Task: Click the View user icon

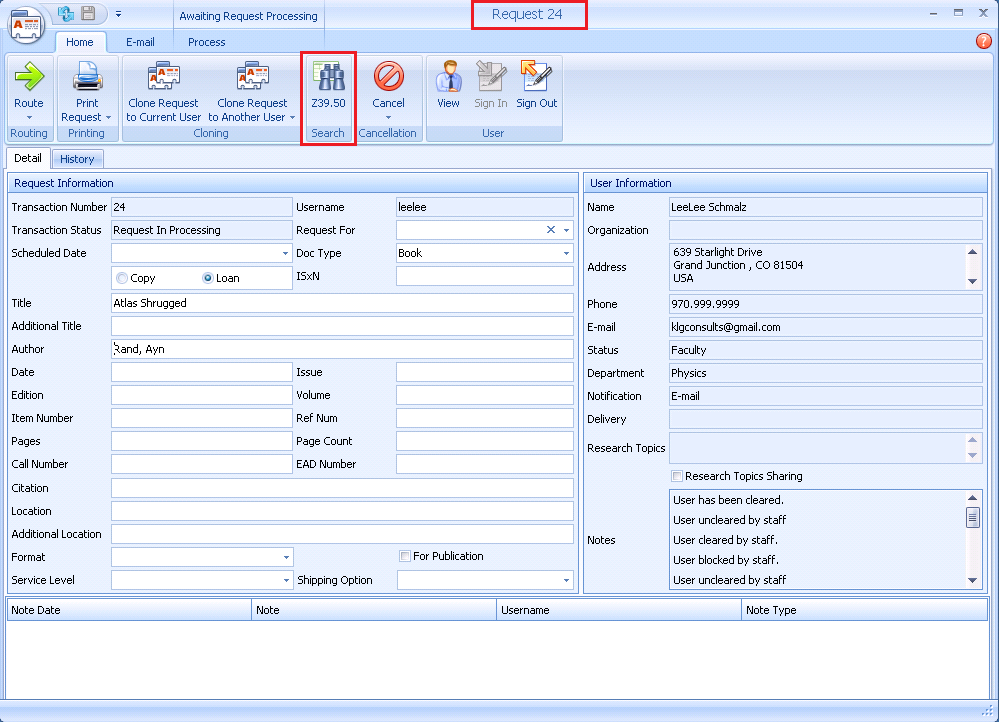Action: (x=448, y=77)
